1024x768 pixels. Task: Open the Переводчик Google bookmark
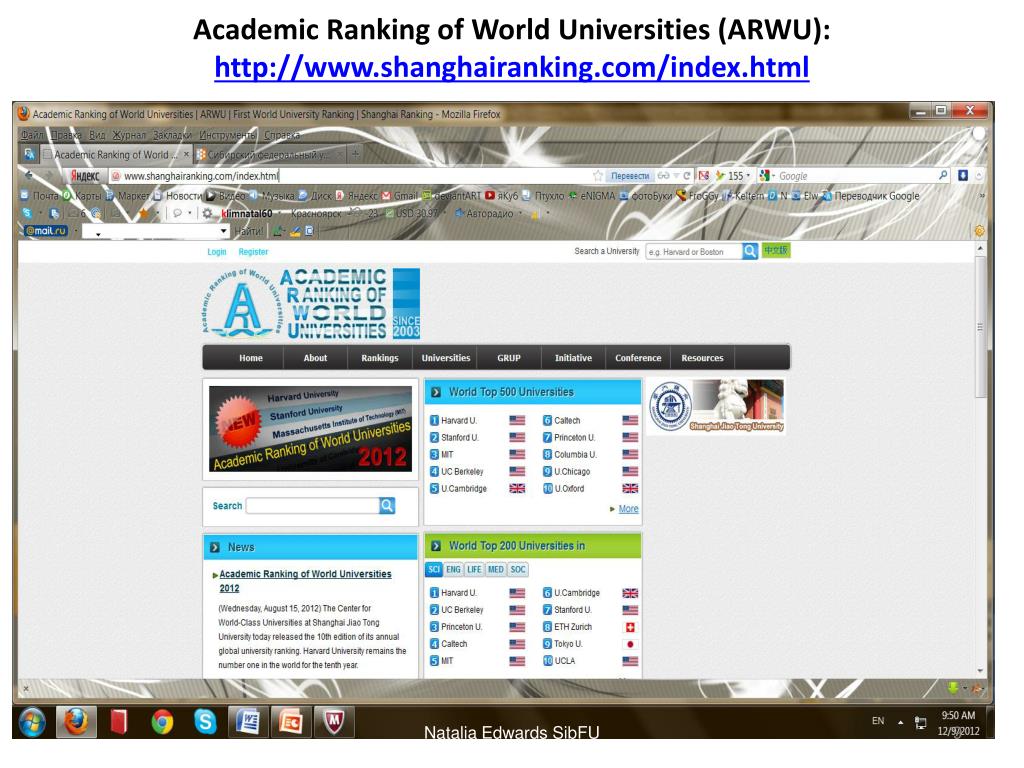(871, 196)
